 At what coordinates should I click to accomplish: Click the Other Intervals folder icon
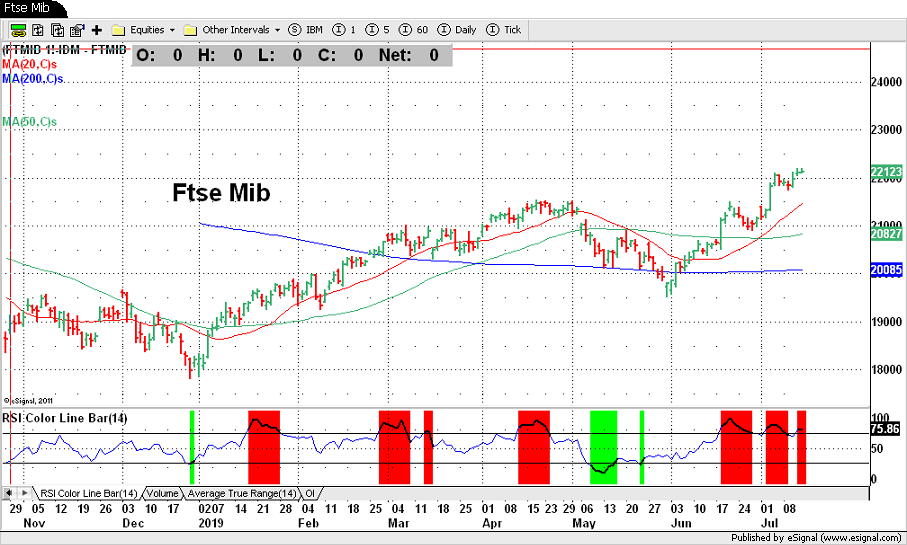190,30
